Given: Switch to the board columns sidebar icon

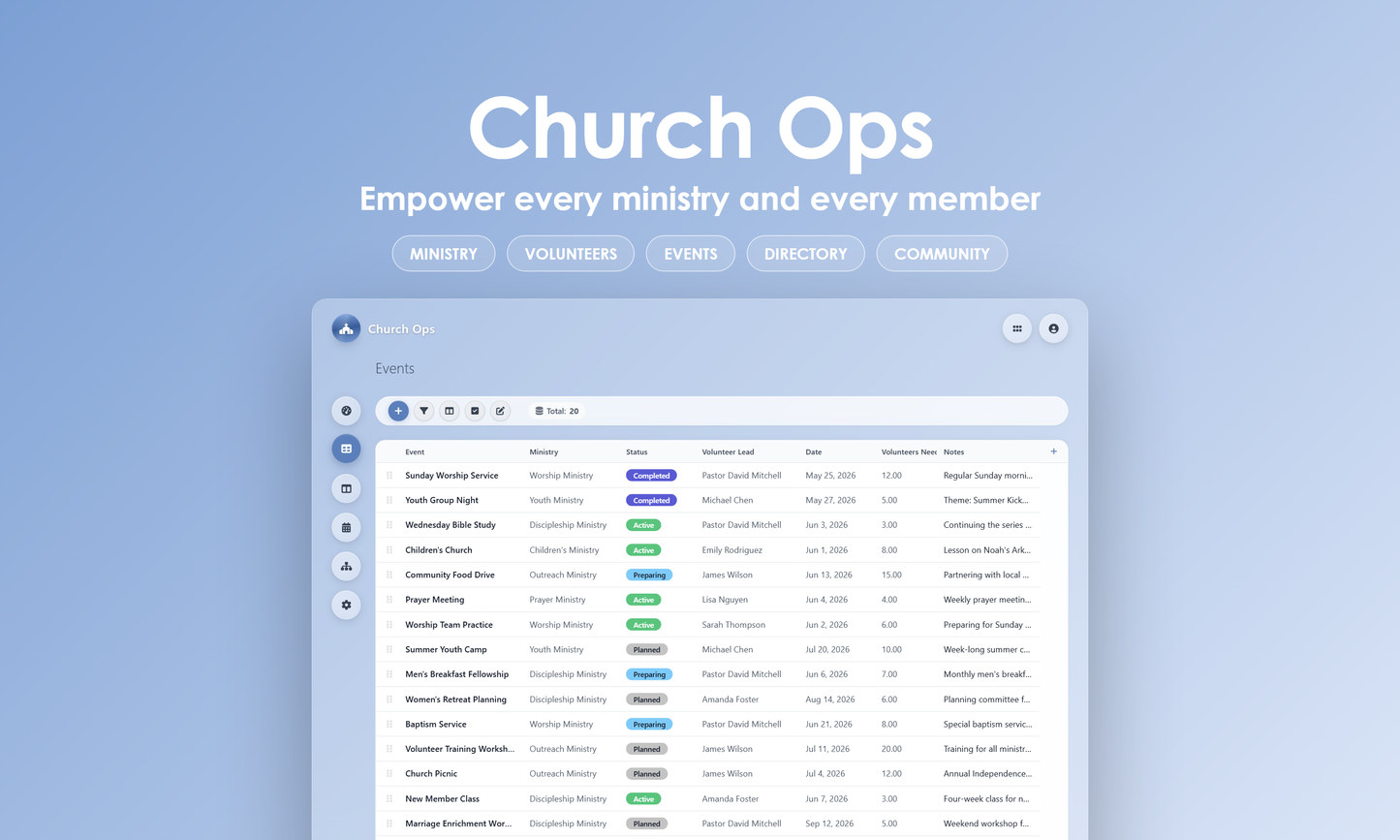Looking at the screenshot, I should pyautogui.click(x=346, y=488).
